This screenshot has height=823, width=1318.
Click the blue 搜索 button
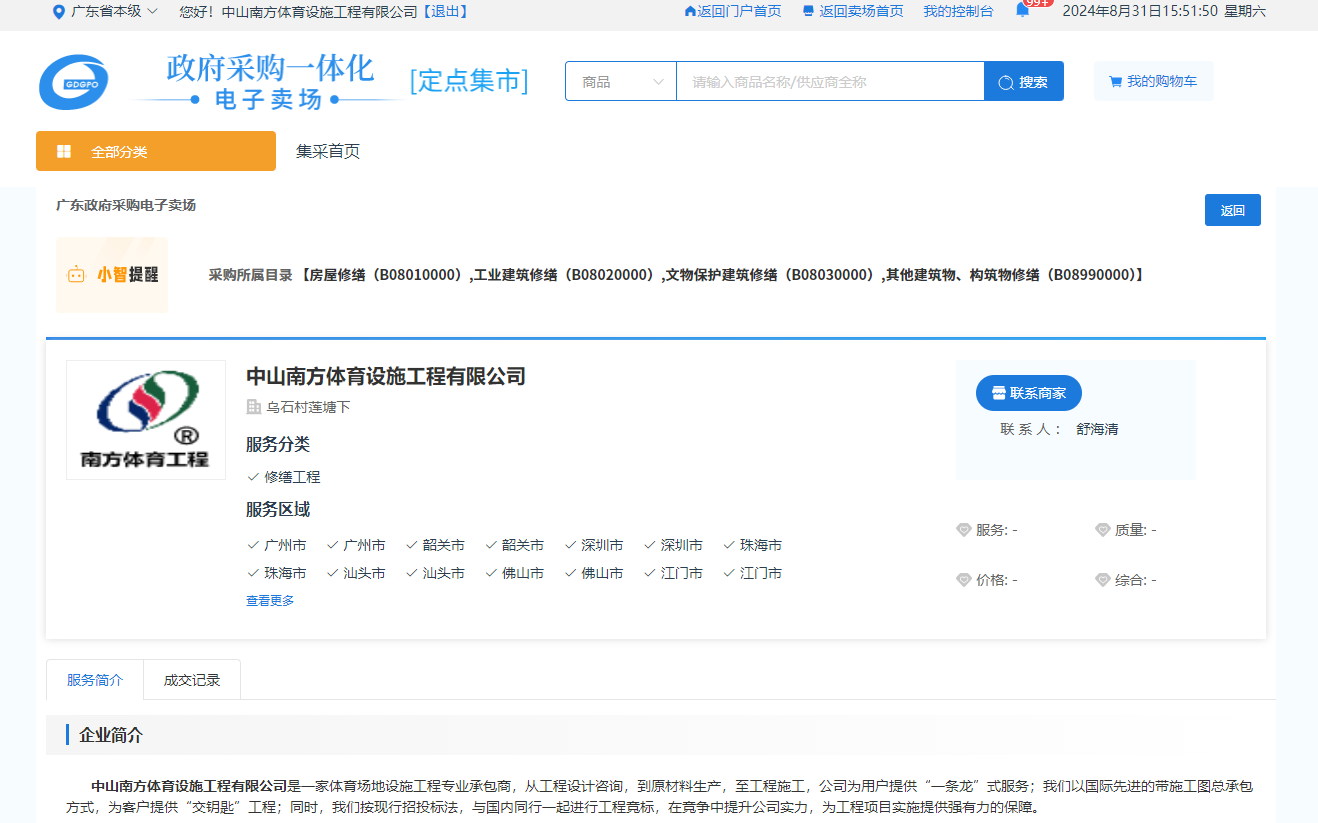pos(1024,82)
